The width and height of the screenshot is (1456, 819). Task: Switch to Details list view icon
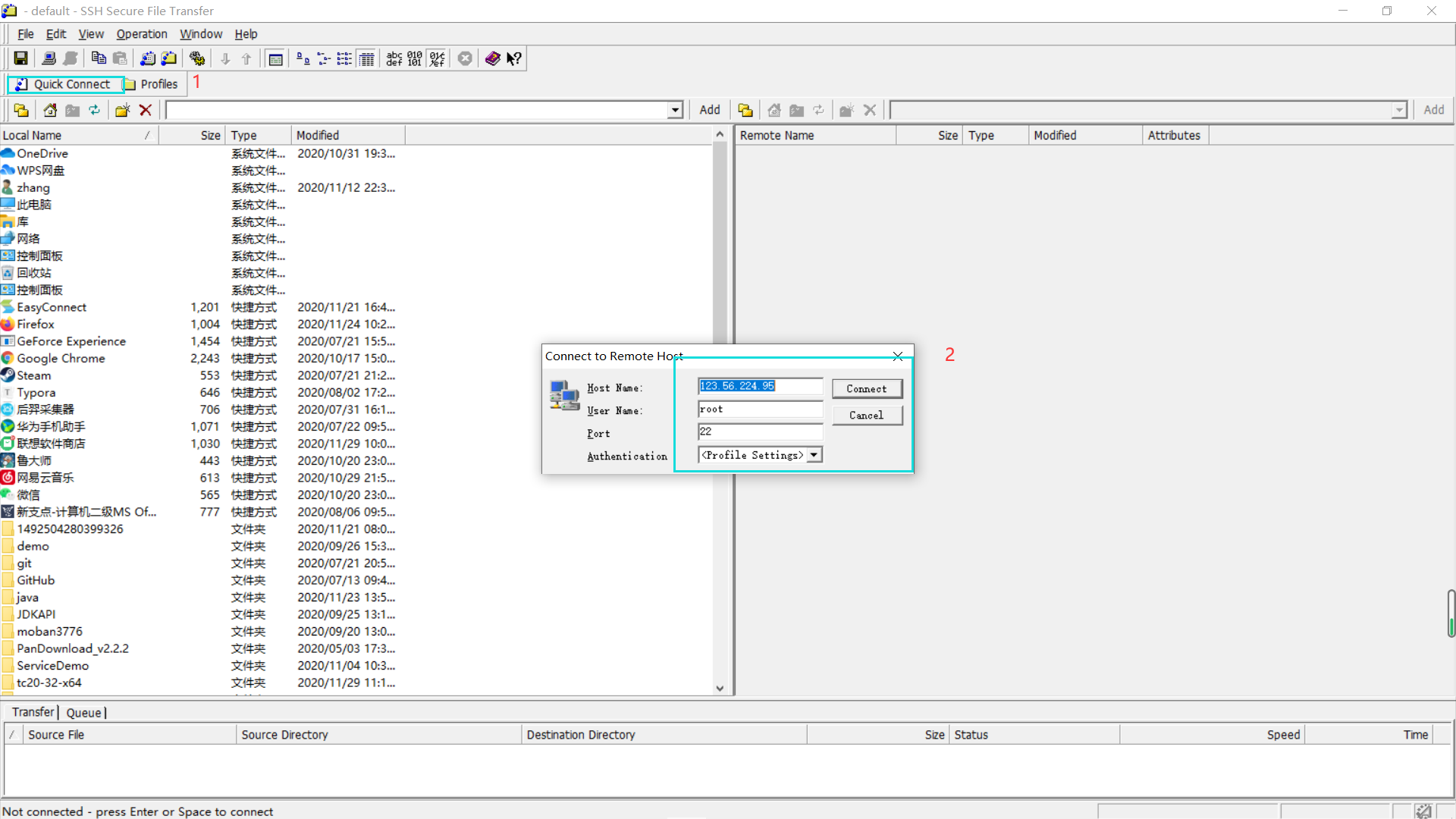[367, 58]
